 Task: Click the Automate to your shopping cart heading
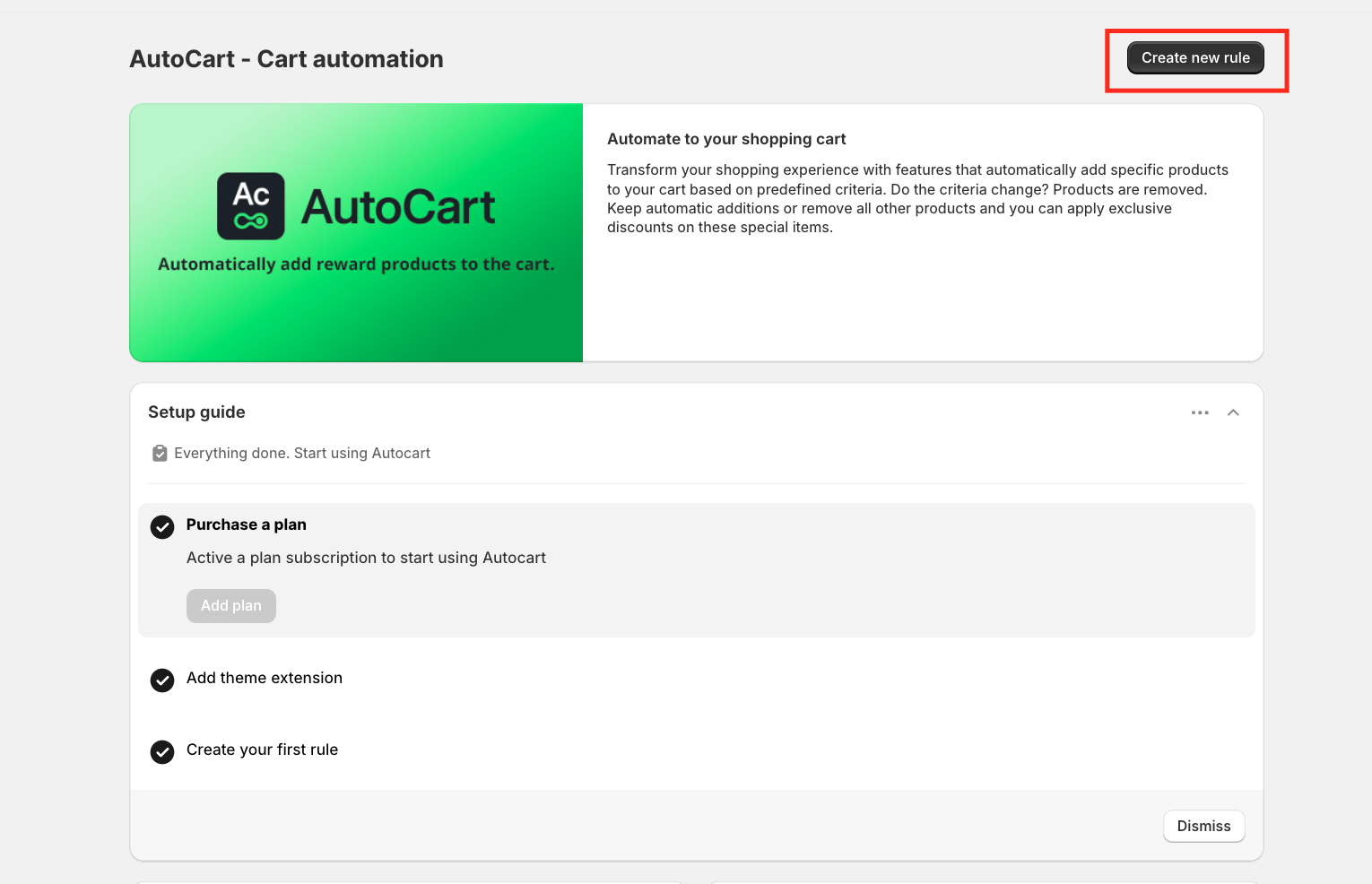coord(726,140)
